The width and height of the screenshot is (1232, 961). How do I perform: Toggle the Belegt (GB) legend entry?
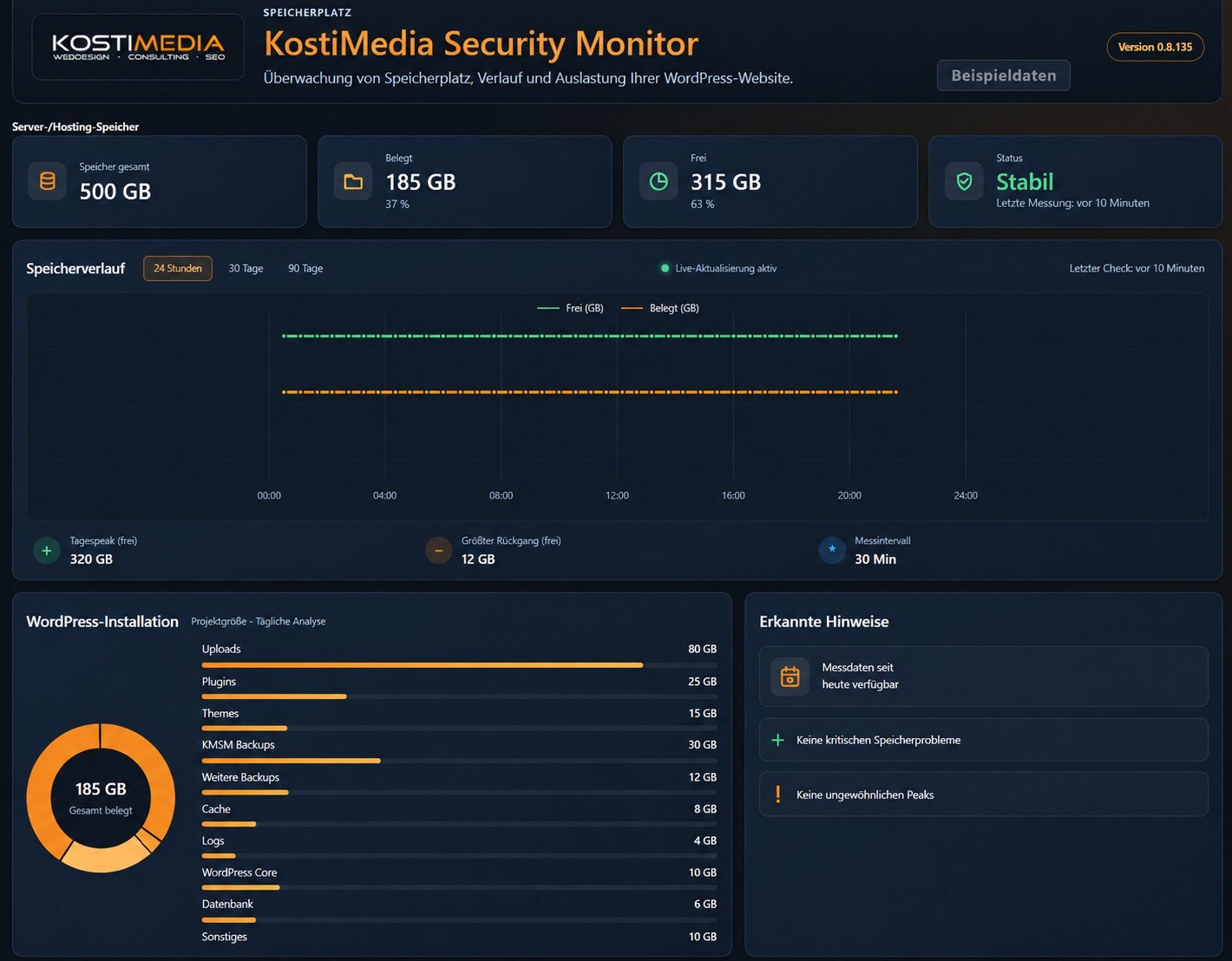click(659, 308)
